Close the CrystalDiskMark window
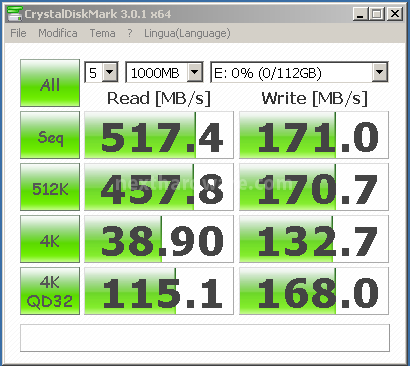The height and width of the screenshot is (366, 410). [x=395, y=14]
